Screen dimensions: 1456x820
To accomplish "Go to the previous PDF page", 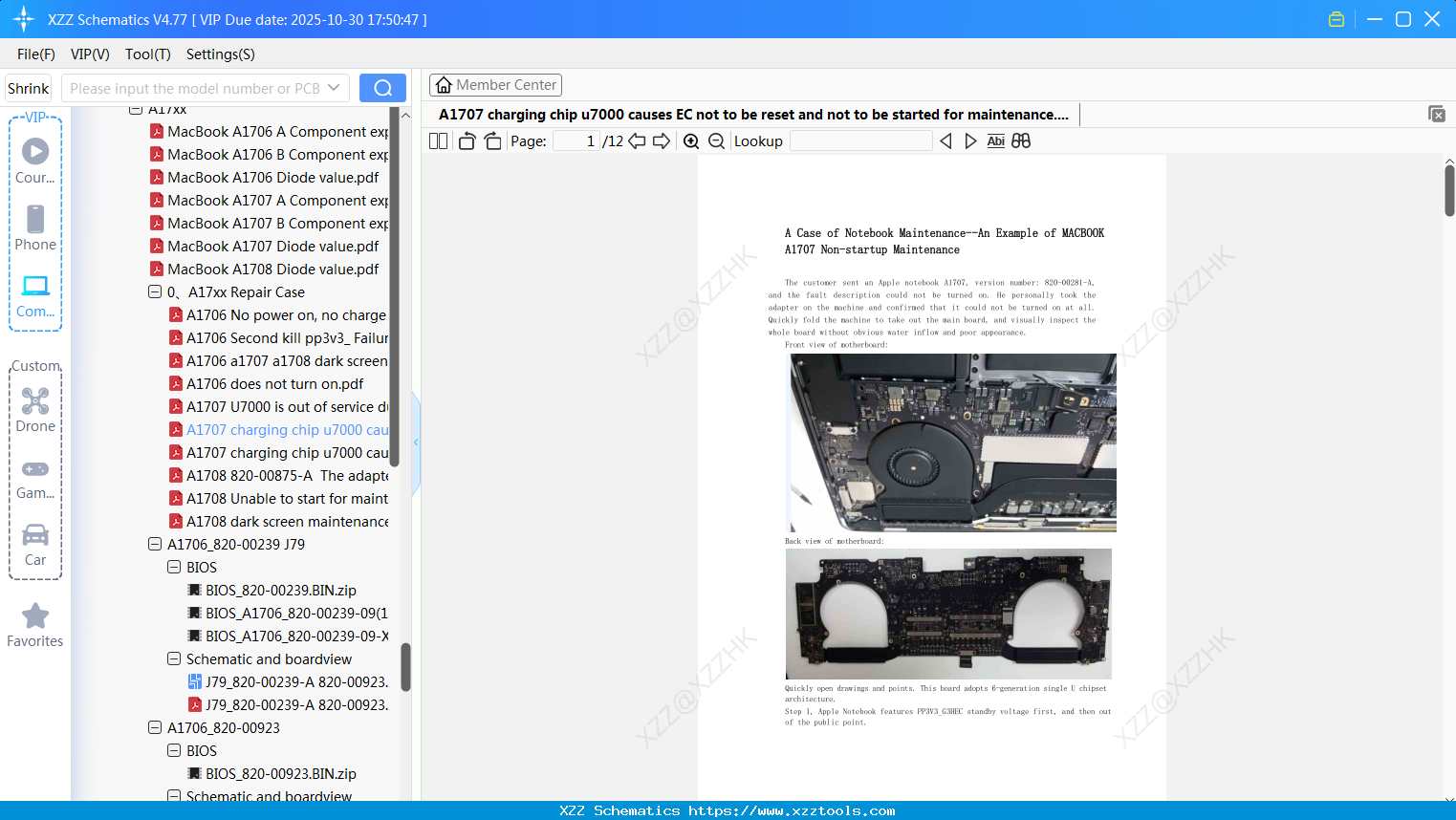I will click(637, 141).
